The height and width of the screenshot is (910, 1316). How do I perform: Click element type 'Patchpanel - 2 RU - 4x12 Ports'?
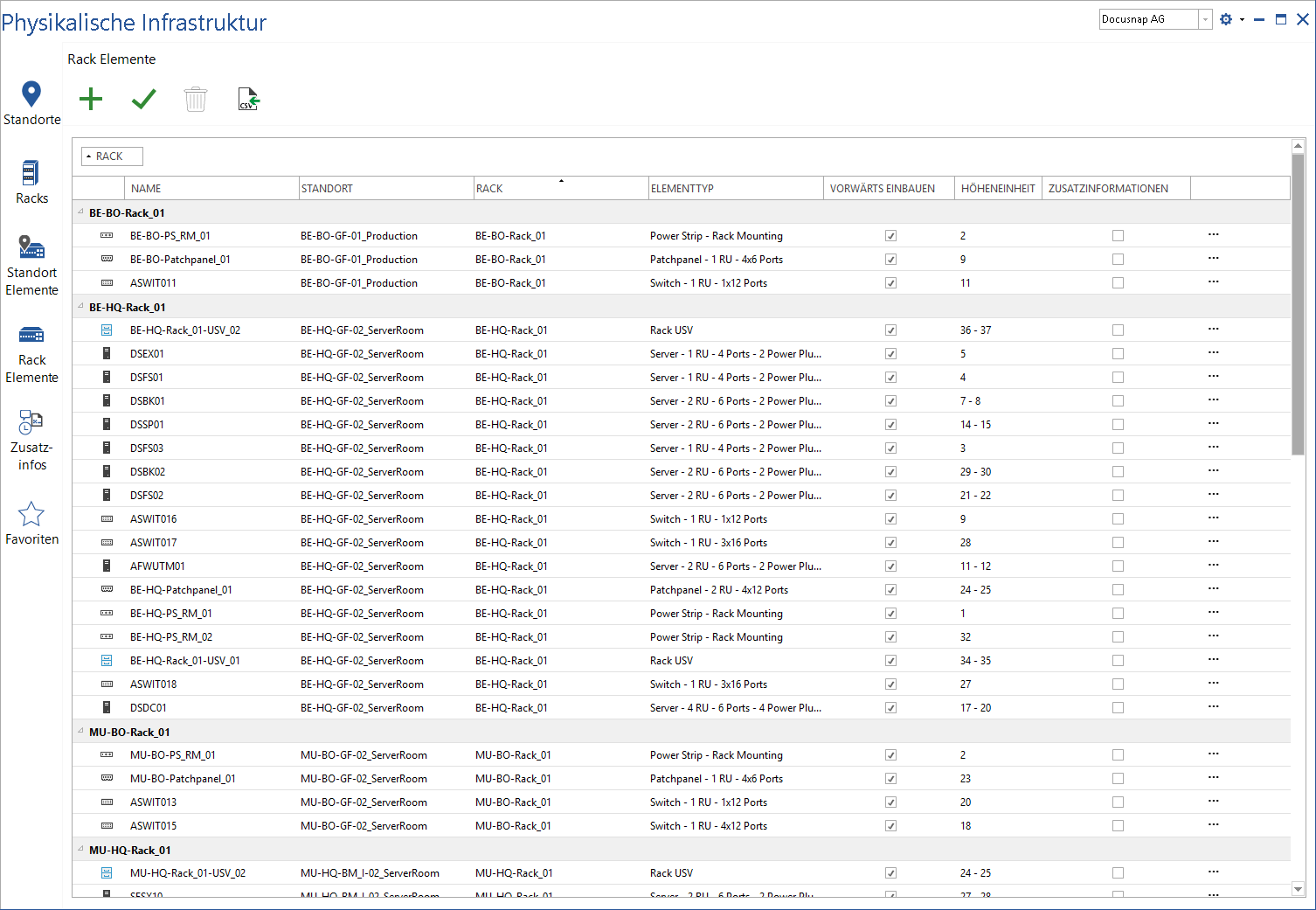(719, 589)
